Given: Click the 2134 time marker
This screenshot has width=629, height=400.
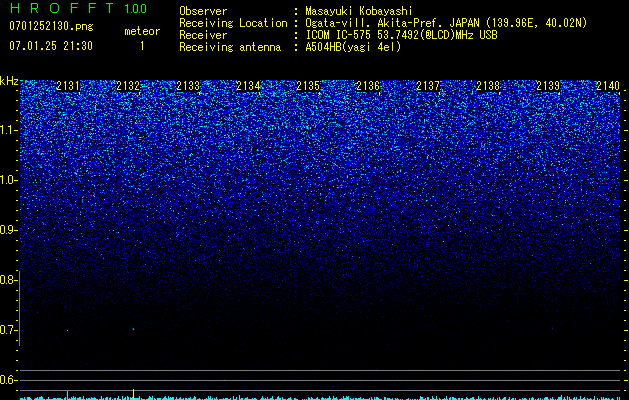Looking at the screenshot, I should 248,86.
